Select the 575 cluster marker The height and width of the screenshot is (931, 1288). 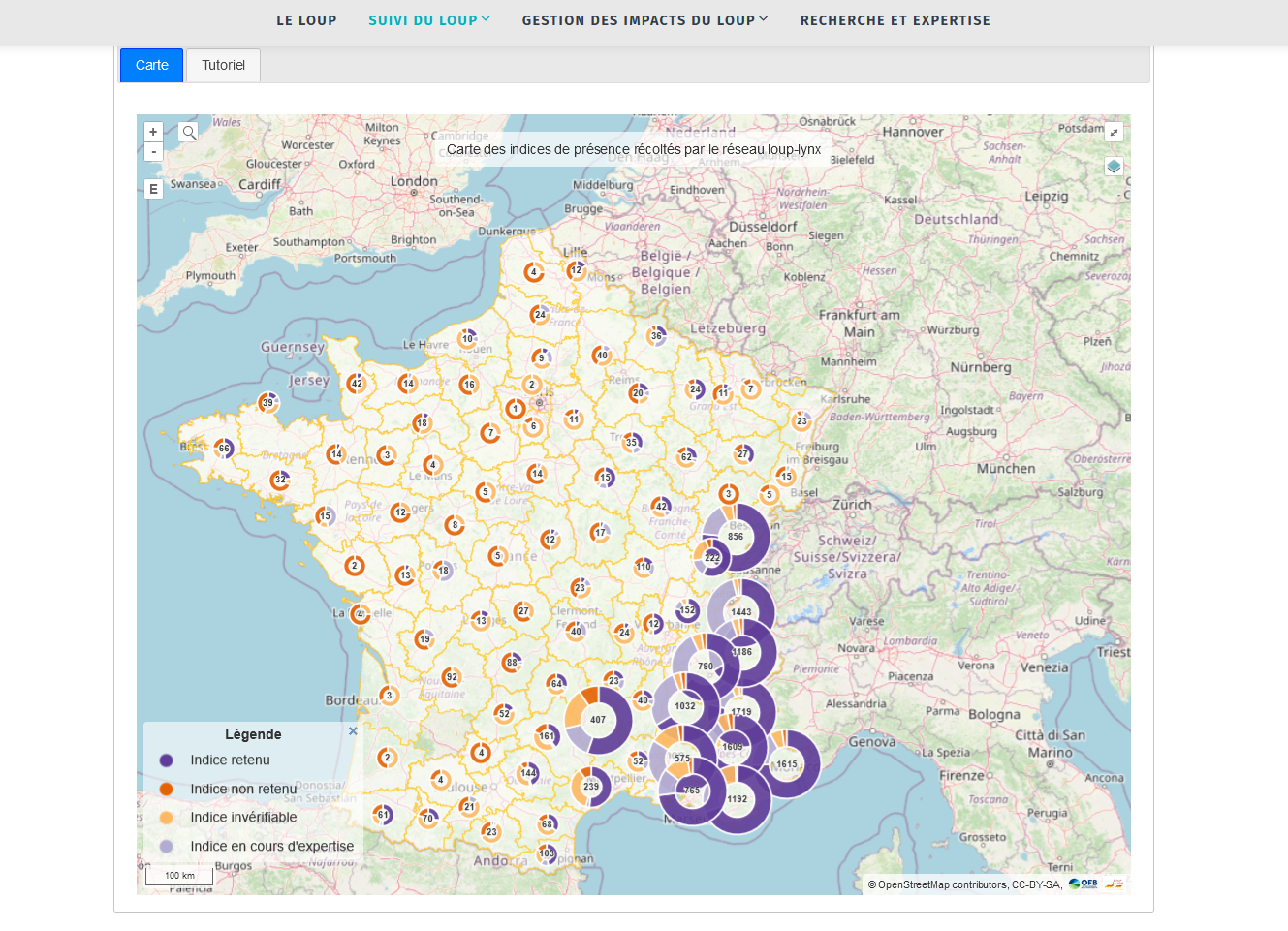[682, 759]
